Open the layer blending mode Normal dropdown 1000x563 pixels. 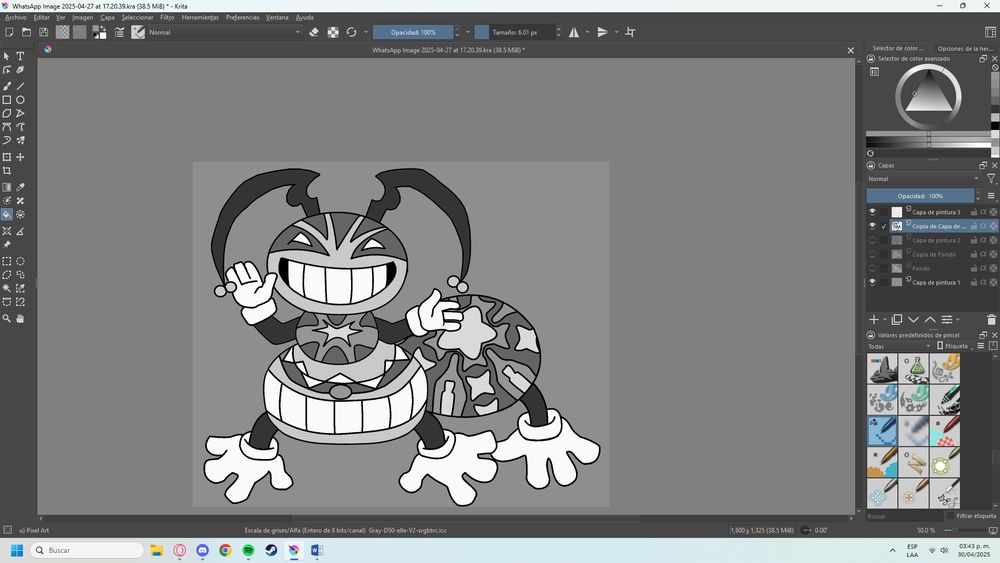tap(922, 179)
